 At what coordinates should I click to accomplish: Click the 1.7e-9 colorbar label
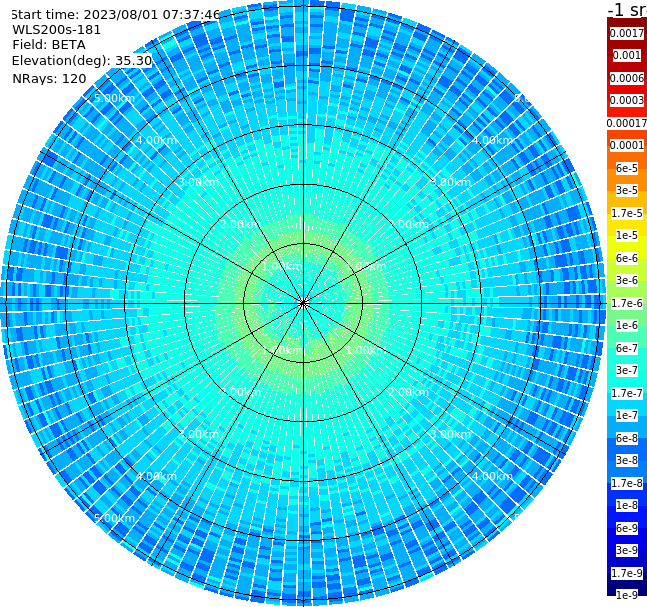[x=627, y=573]
